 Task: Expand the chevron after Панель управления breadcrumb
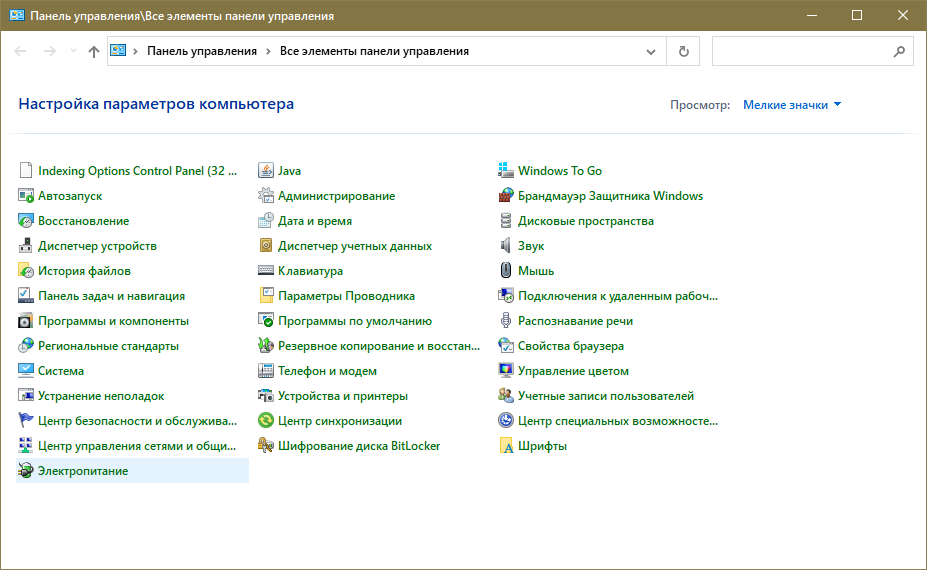[268, 51]
